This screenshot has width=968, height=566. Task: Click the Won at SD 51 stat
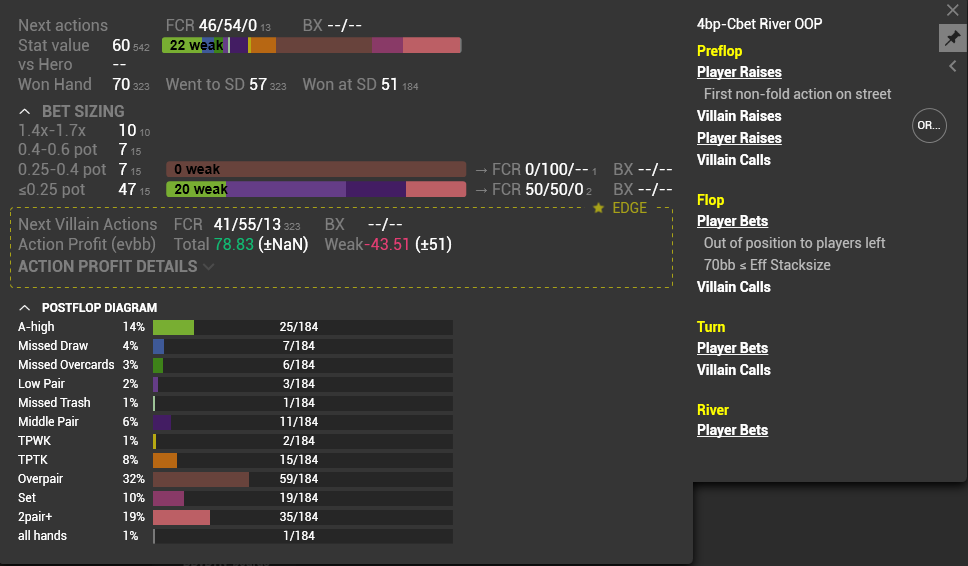[x=360, y=85]
